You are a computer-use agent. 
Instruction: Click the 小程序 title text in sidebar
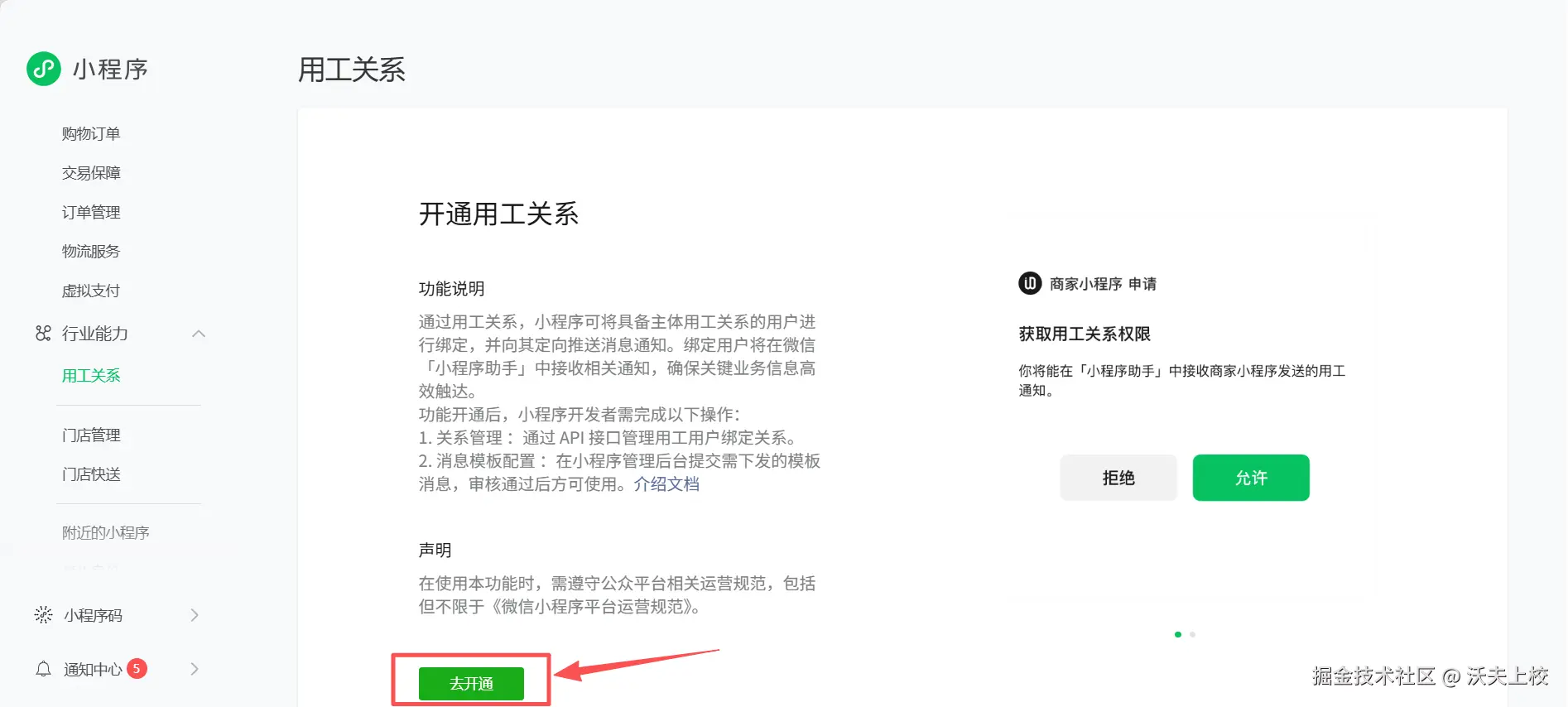[x=110, y=69]
